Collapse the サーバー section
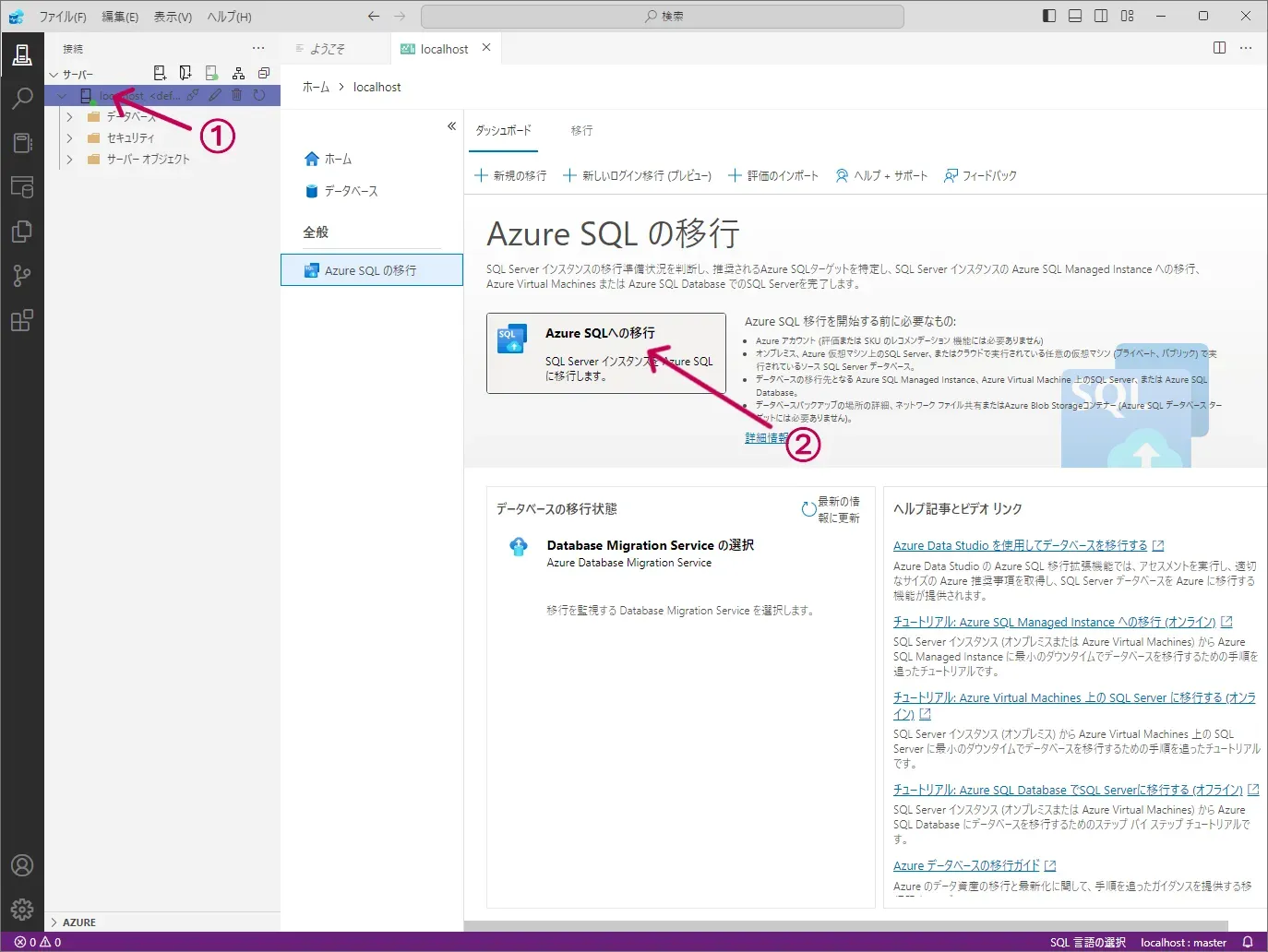1268x952 pixels. coord(54,74)
